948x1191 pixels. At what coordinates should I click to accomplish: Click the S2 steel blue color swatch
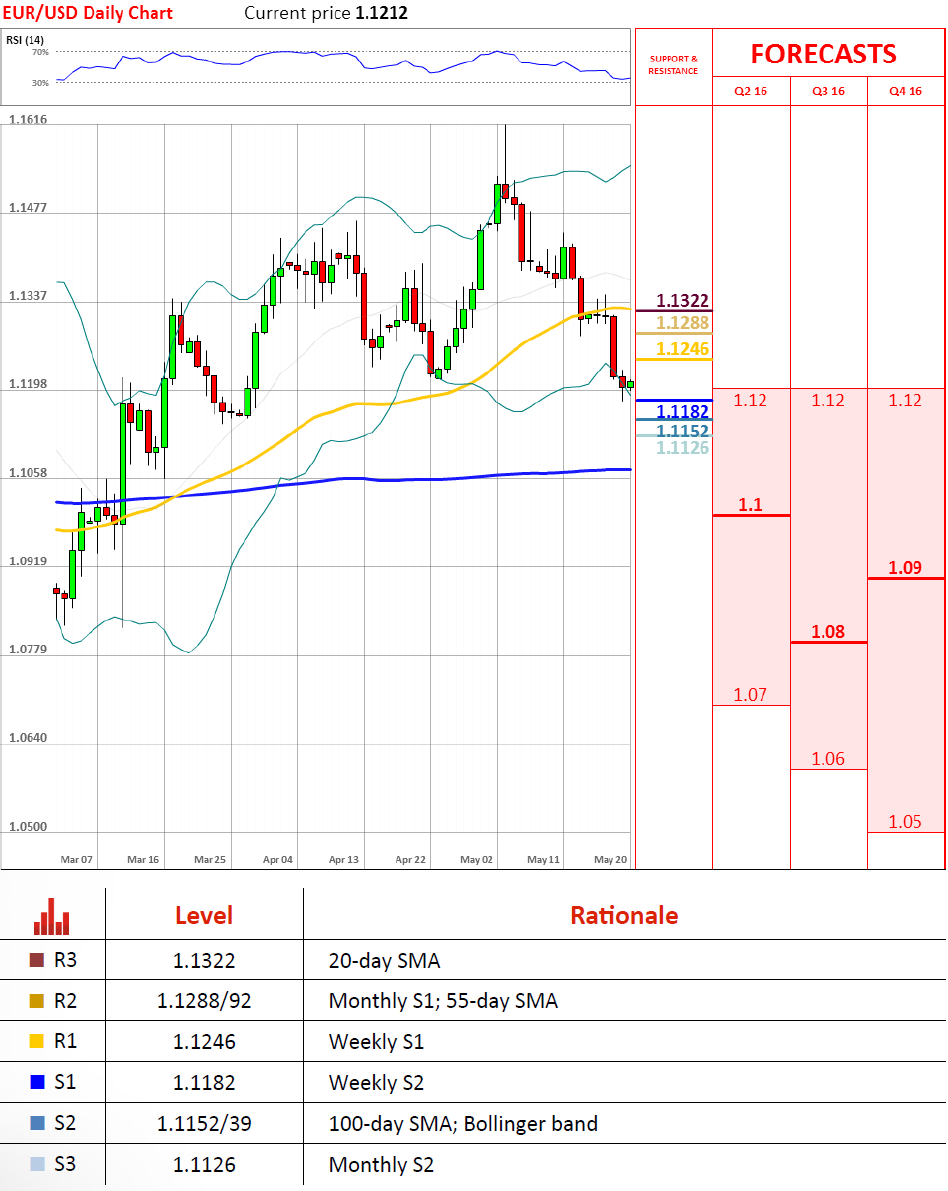(36, 1123)
